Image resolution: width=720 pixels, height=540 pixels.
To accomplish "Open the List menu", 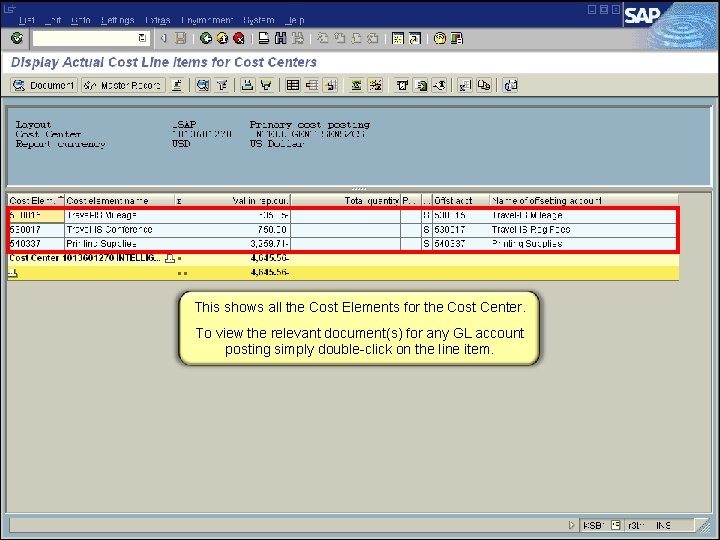I will point(27,20).
